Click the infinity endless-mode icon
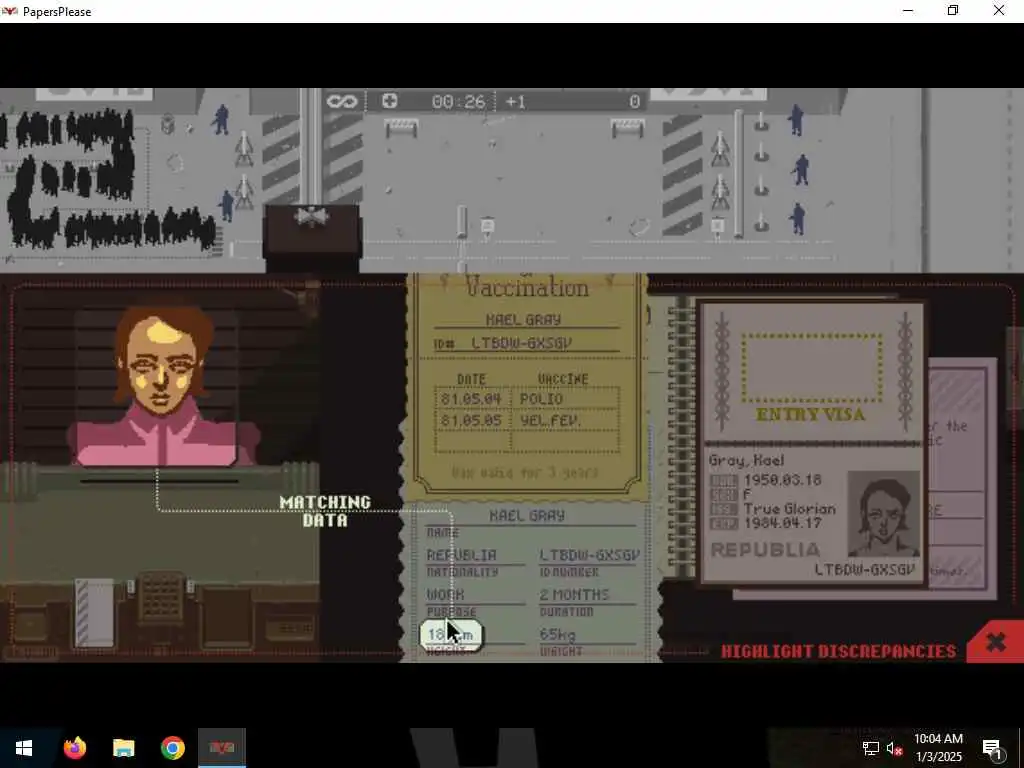The image size is (1024, 768). point(342,101)
